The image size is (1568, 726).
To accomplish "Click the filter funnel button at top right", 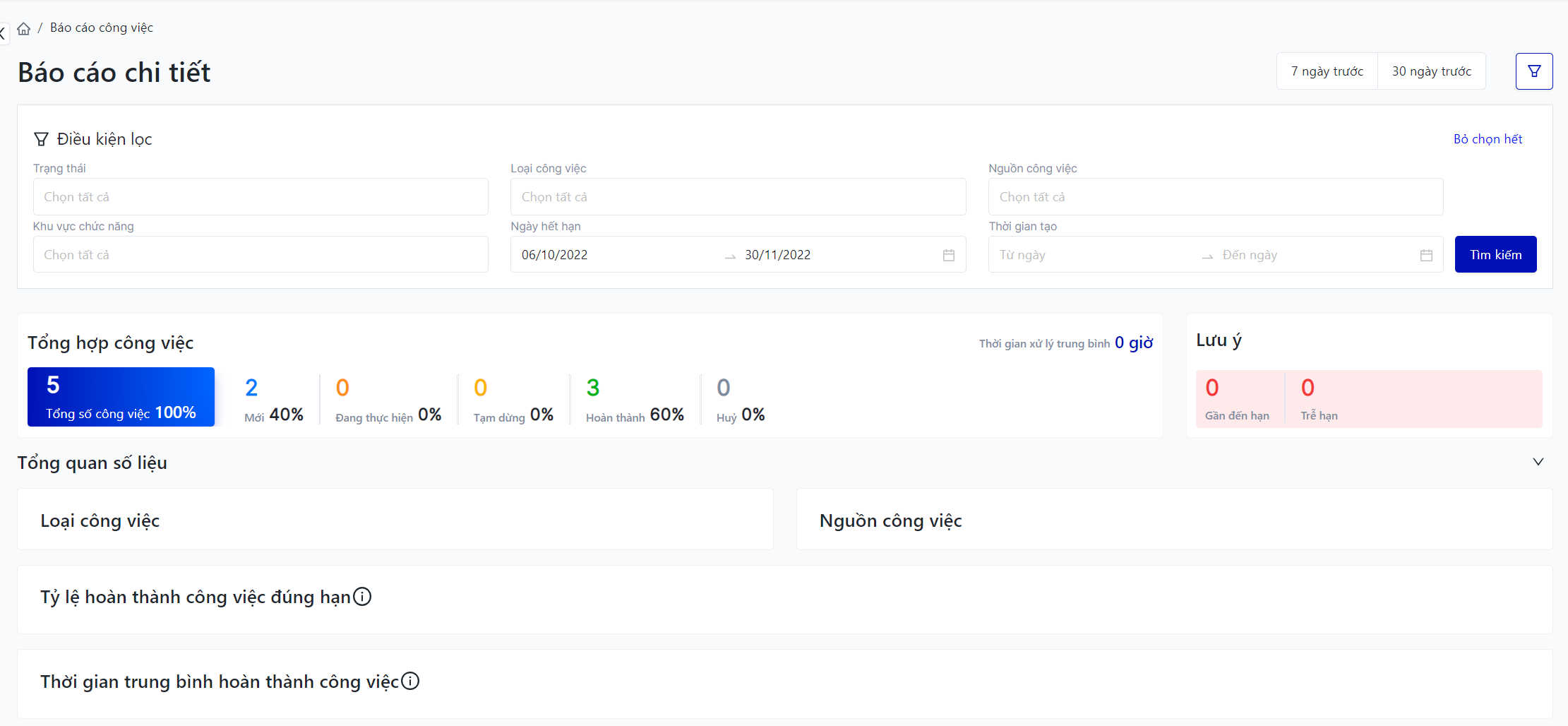I will [1533, 71].
